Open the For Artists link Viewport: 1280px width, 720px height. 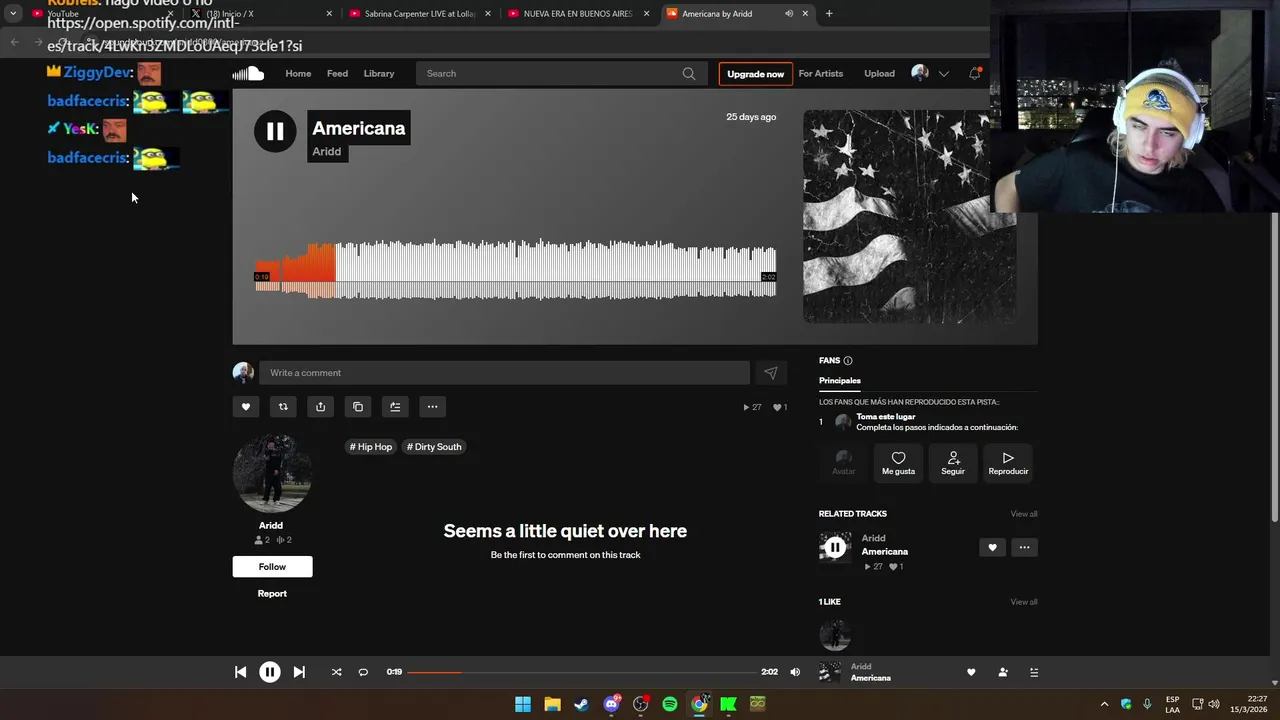821,73
